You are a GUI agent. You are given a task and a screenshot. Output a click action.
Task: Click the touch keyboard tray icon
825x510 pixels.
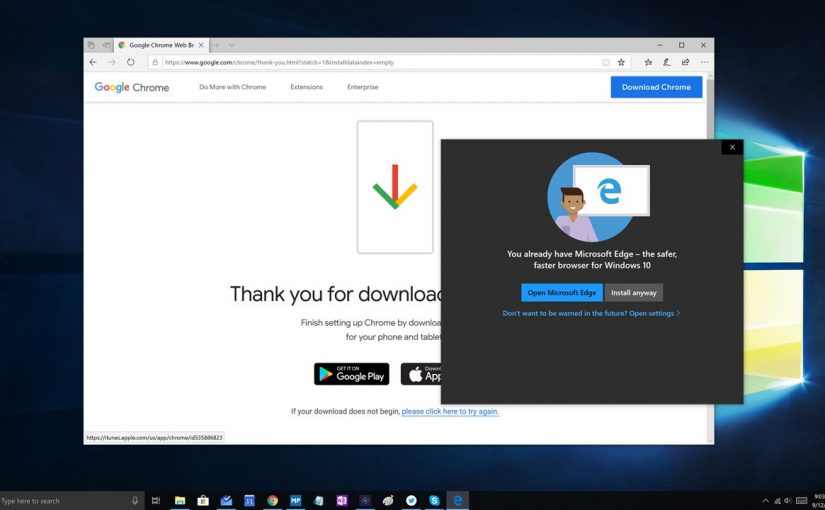click(802, 501)
